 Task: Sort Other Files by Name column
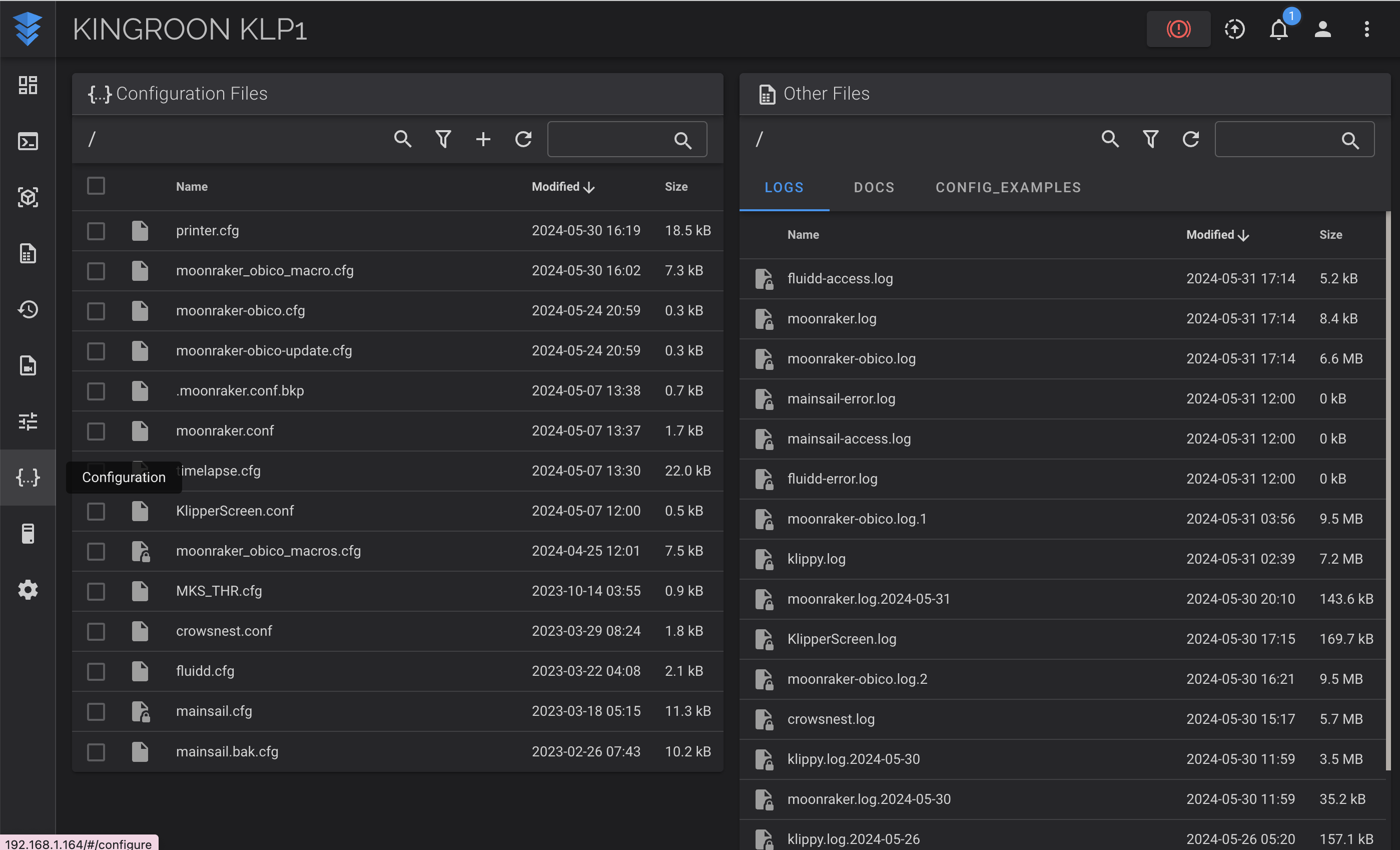(x=803, y=235)
